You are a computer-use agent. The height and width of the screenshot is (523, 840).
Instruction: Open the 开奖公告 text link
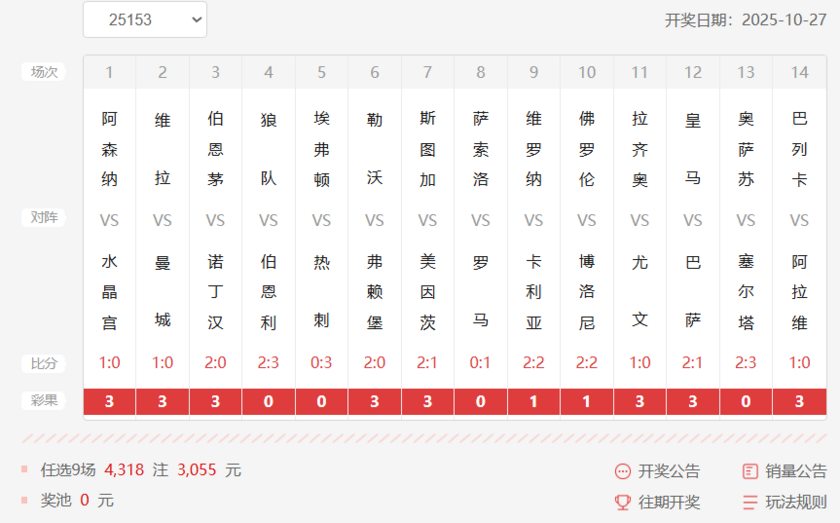pyautogui.click(x=669, y=471)
